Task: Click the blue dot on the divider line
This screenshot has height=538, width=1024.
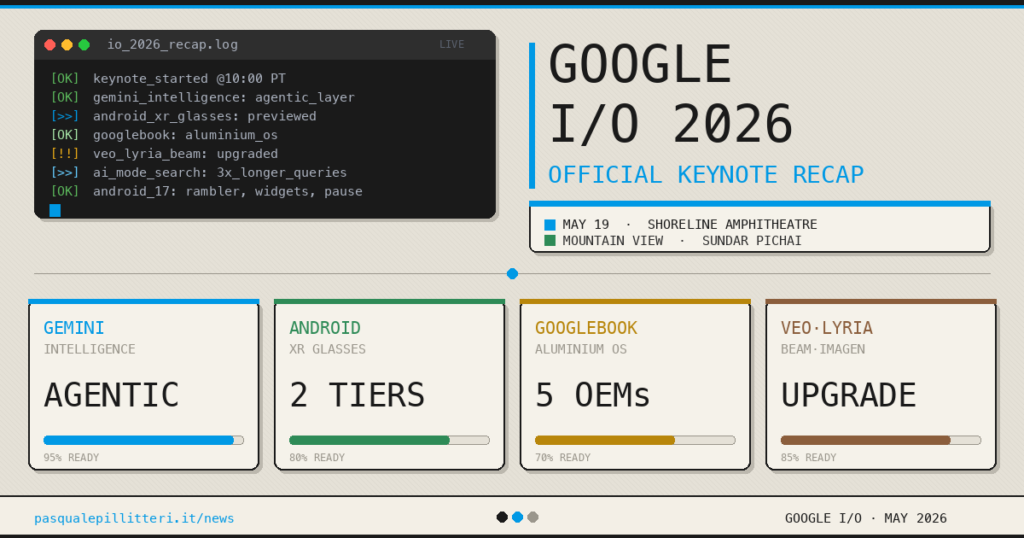Action: coord(513,274)
